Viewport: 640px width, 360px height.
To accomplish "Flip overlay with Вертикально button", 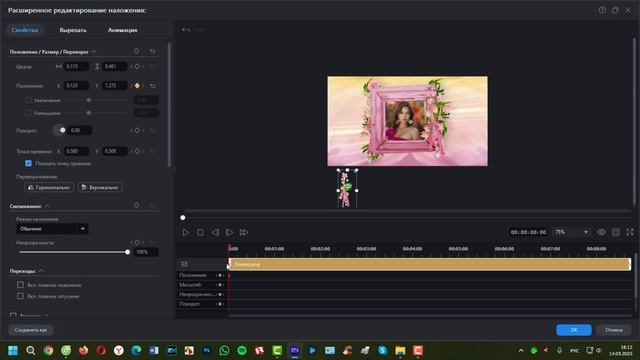I will (x=100, y=187).
